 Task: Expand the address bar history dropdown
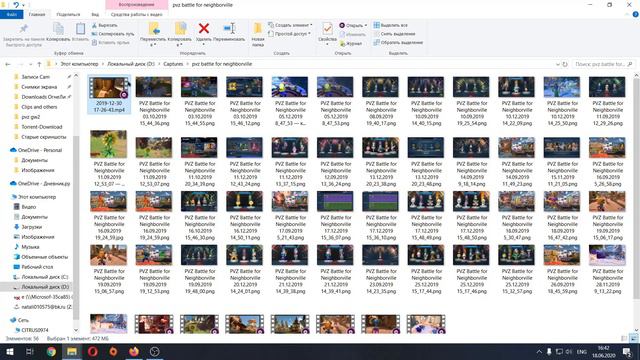[558, 64]
